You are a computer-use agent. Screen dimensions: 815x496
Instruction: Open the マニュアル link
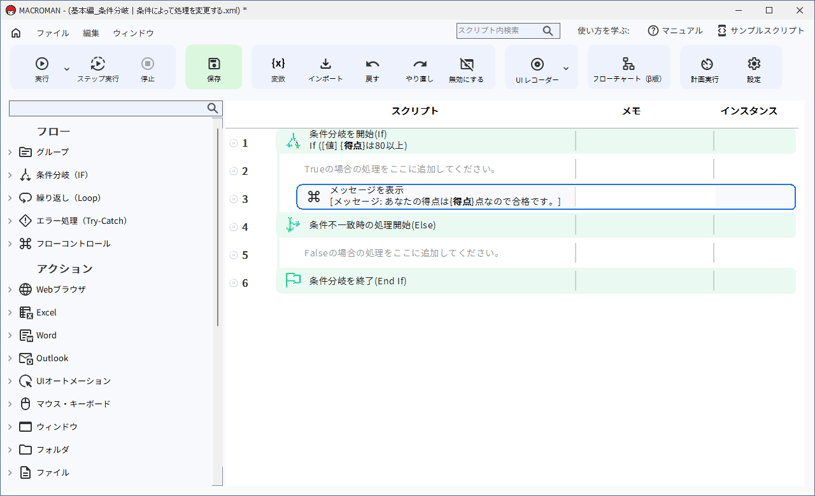coord(675,31)
